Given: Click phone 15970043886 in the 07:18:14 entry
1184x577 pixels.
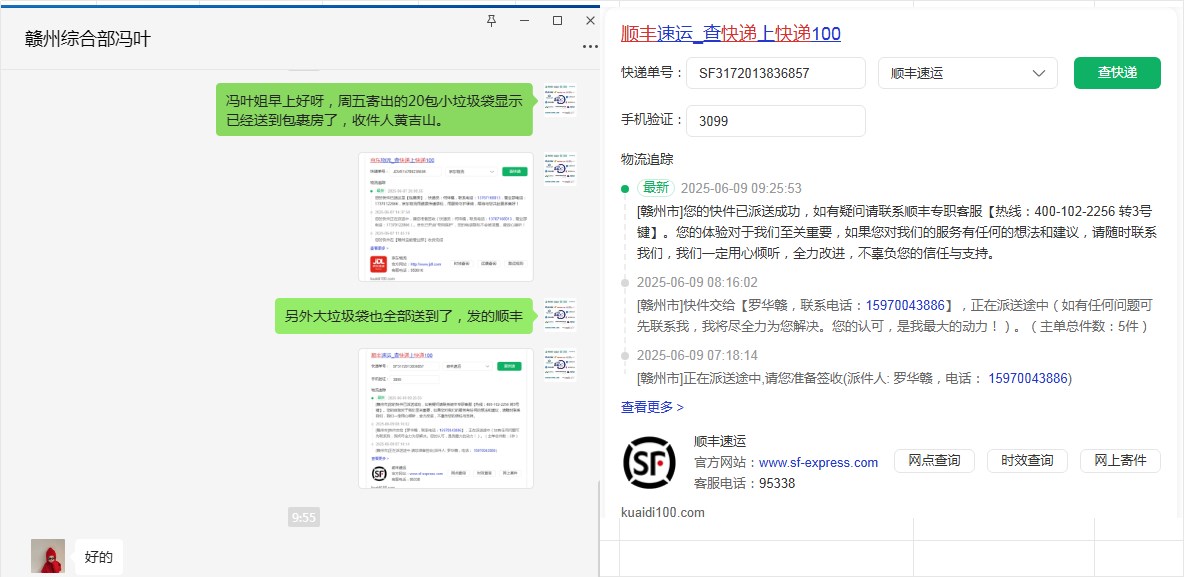Looking at the screenshot, I should [x=1028, y=378].
